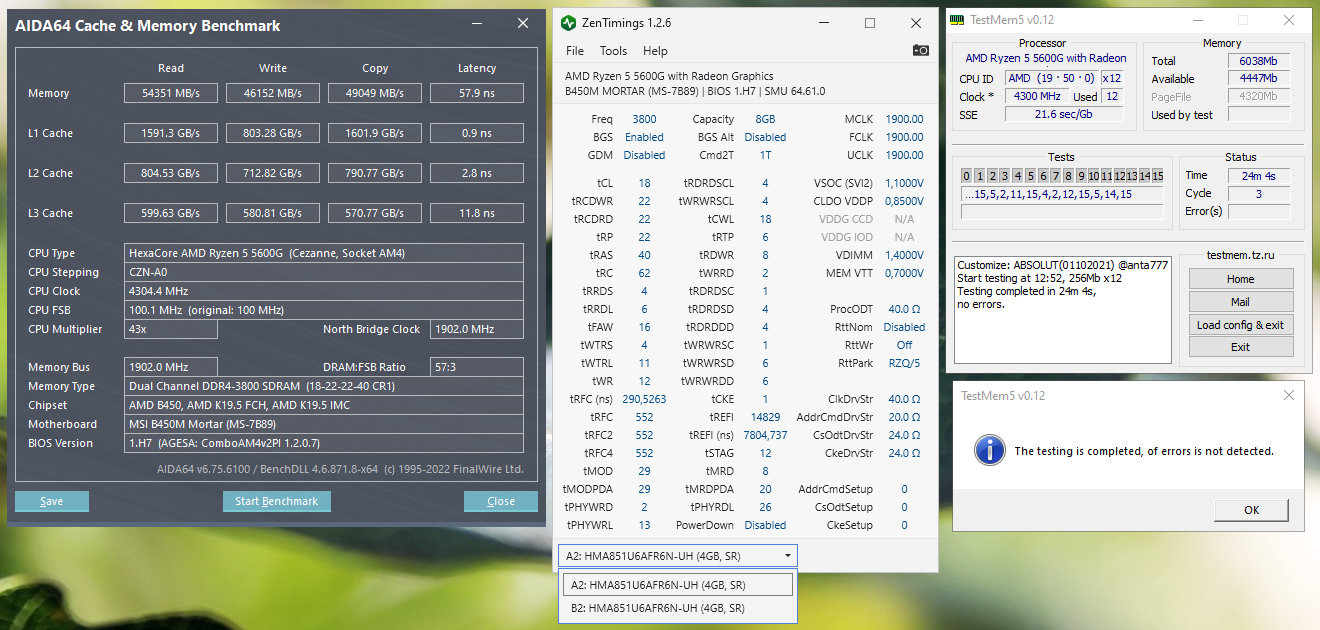Select A2: HMA851U6AFR6N-UH module in list

(678, 585)
